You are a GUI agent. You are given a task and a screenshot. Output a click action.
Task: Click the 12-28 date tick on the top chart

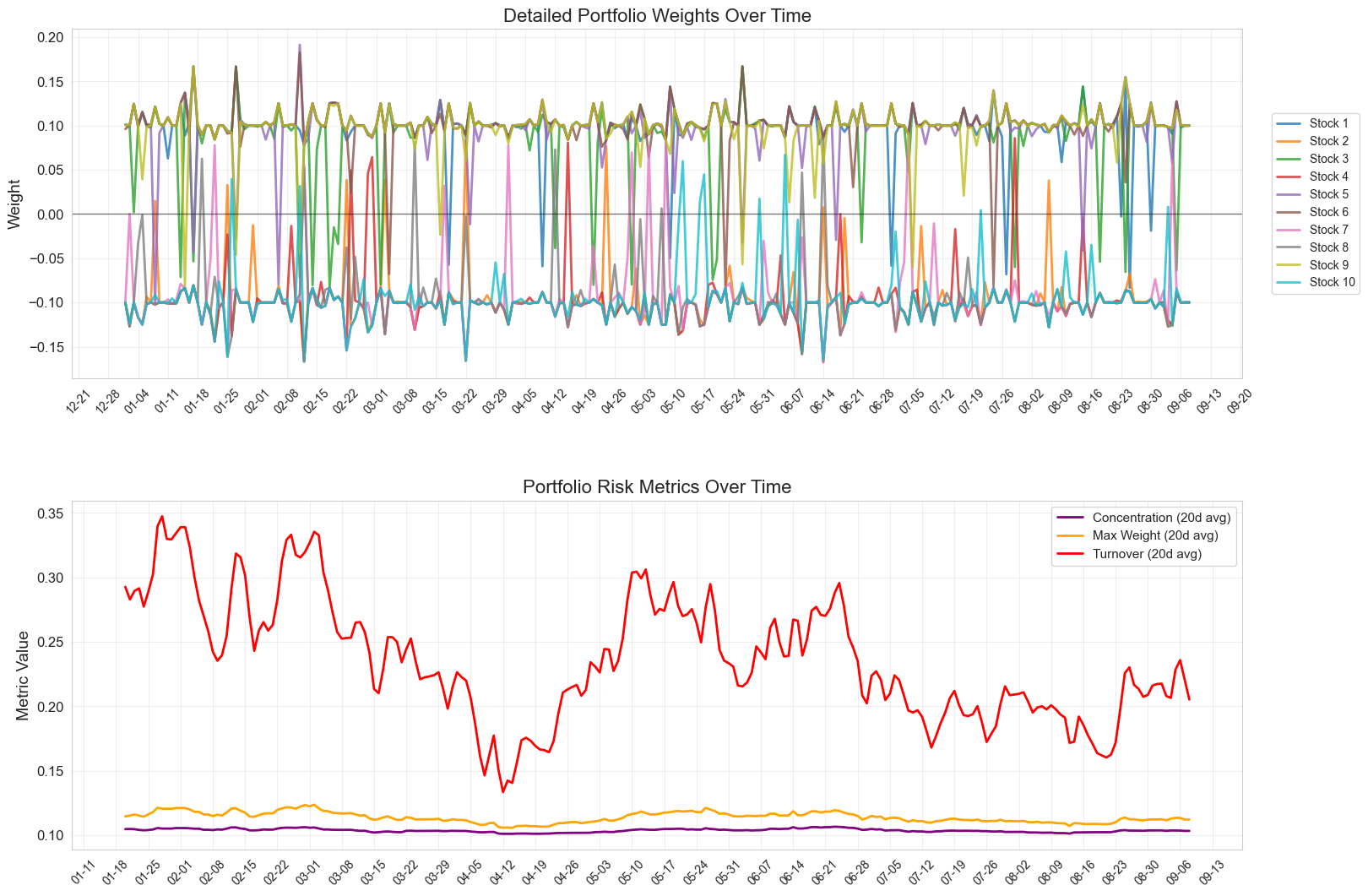click(x=108, y=401)
